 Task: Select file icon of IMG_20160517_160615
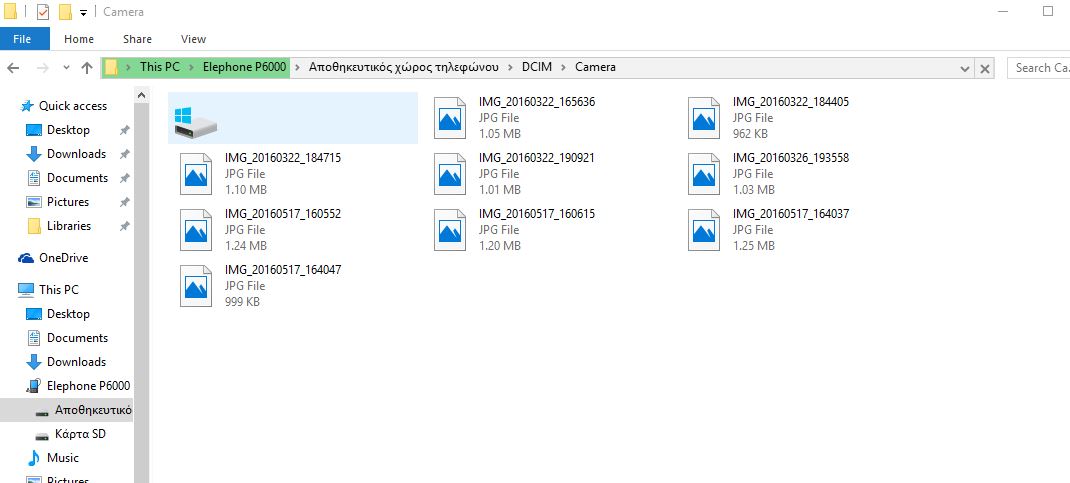click(x=450, y=230)
